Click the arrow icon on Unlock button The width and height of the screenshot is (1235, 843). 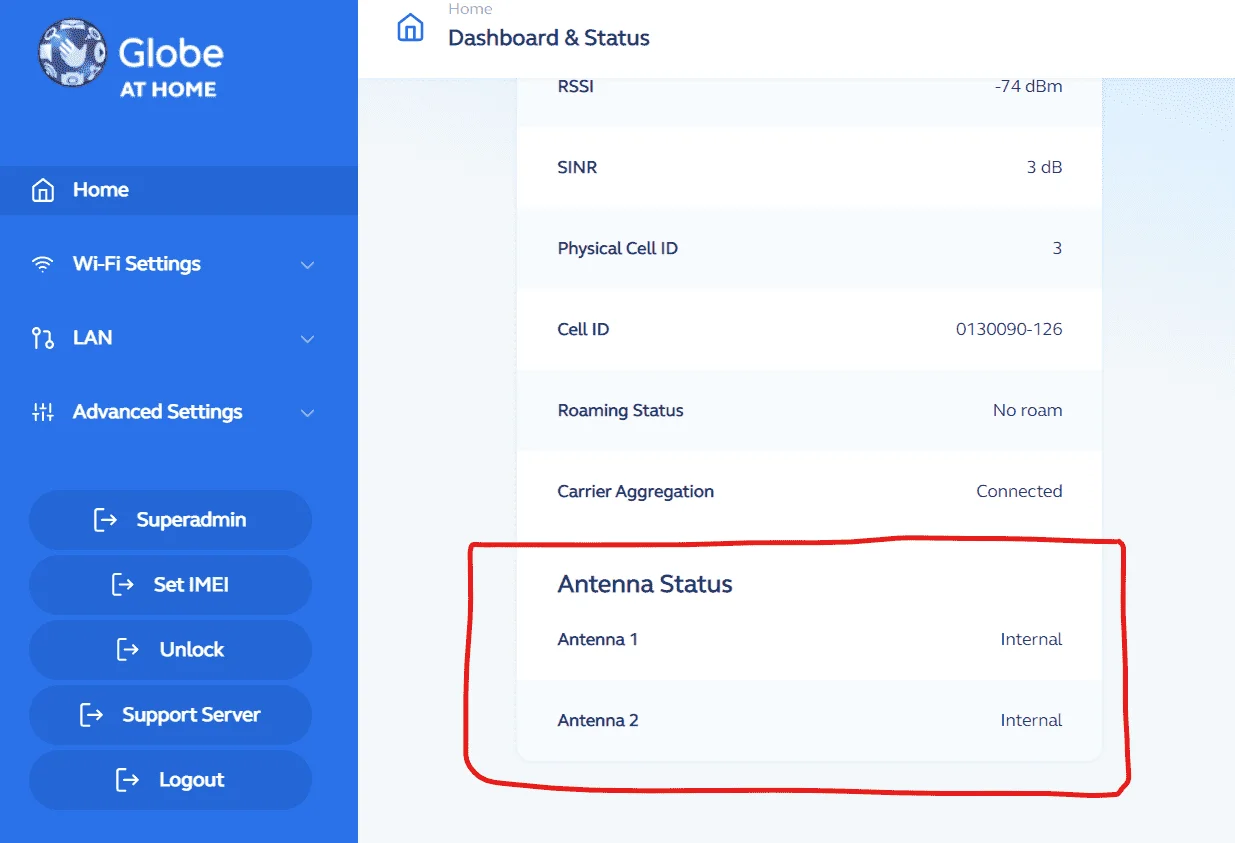tap(129, 650)
